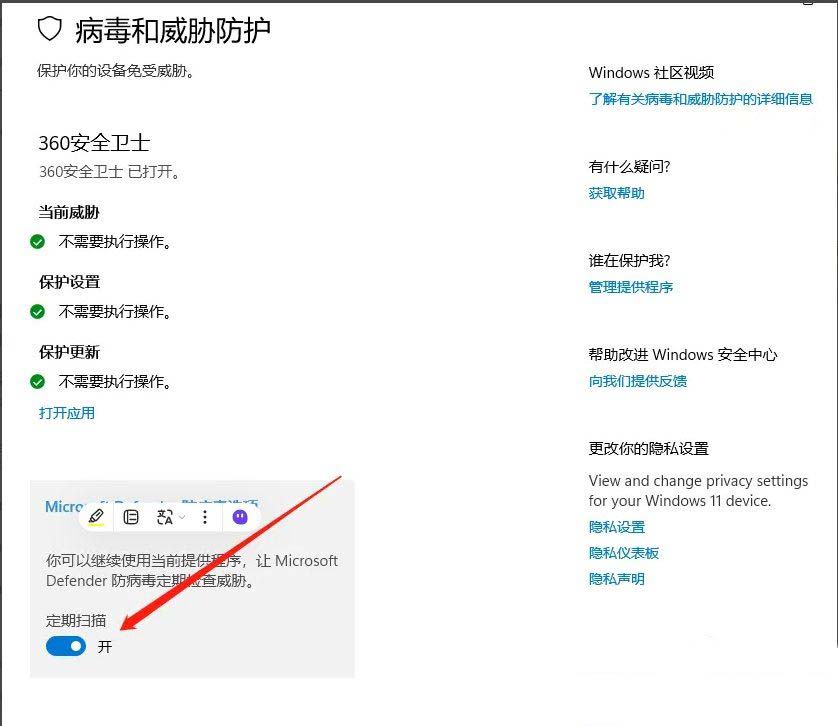Viewport: 838px width, 726px height.
Task: Click 不需要执行操作 text under 当前威胁
Action: (115, 242)
